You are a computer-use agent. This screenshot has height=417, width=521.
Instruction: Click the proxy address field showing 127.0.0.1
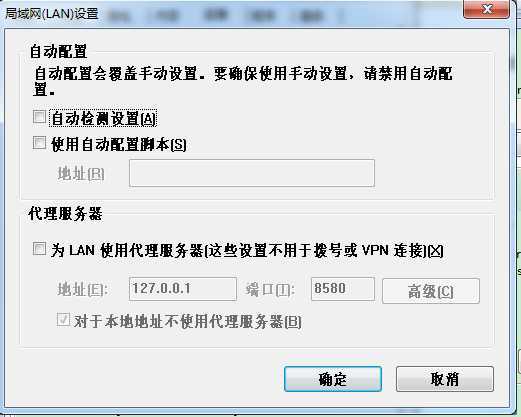183,289
